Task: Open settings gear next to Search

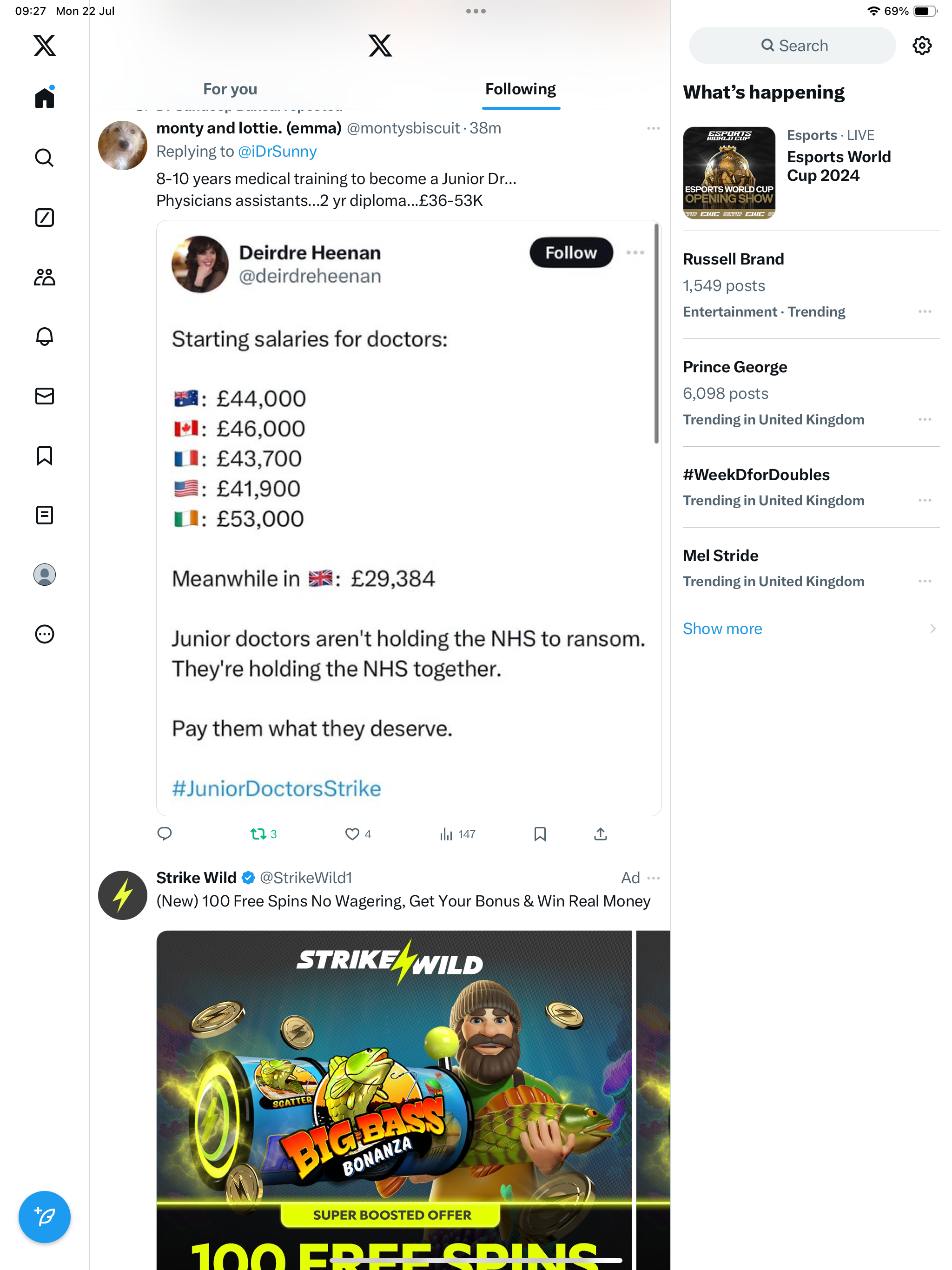Action: click(922, 46)
